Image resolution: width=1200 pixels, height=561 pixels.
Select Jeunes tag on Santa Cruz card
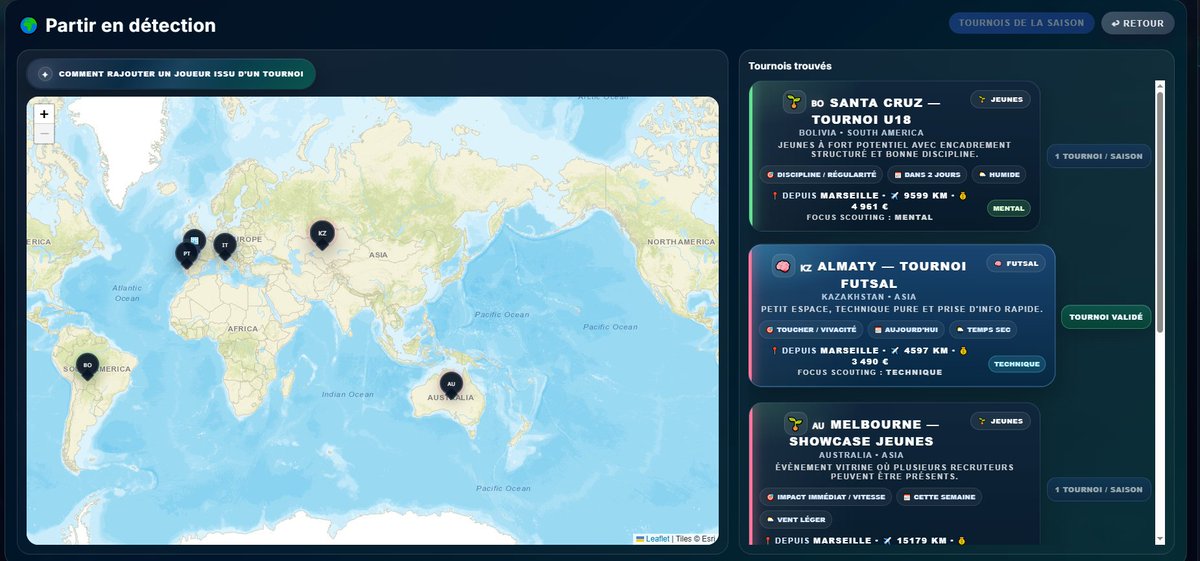point(1000,99)
